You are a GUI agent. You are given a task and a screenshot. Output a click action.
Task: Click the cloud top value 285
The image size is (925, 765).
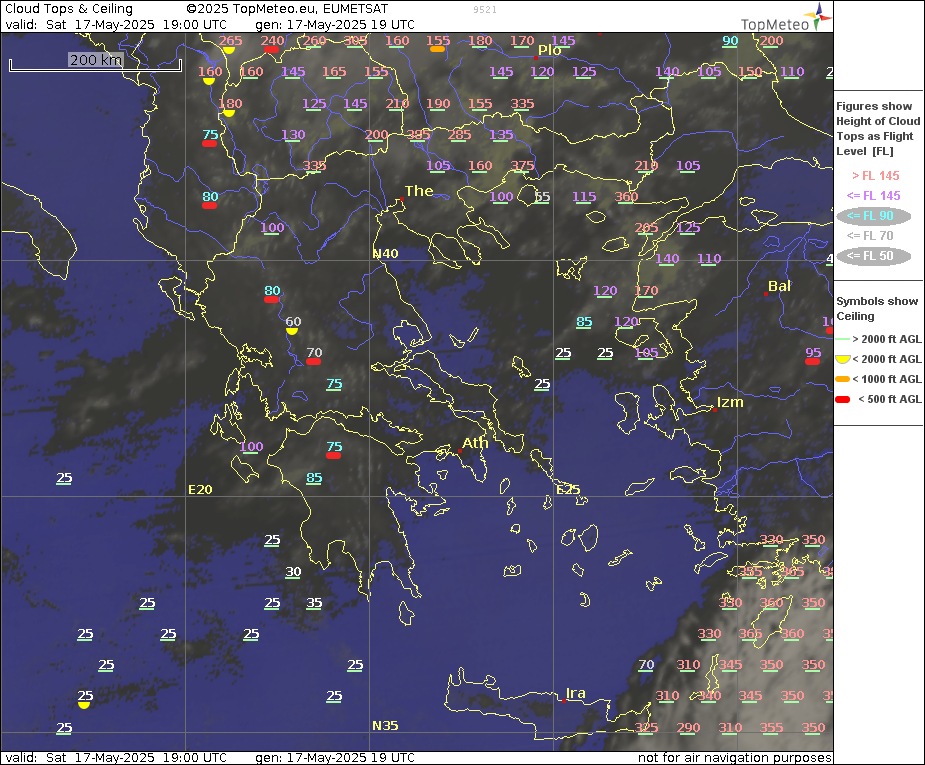click(459, 134)
